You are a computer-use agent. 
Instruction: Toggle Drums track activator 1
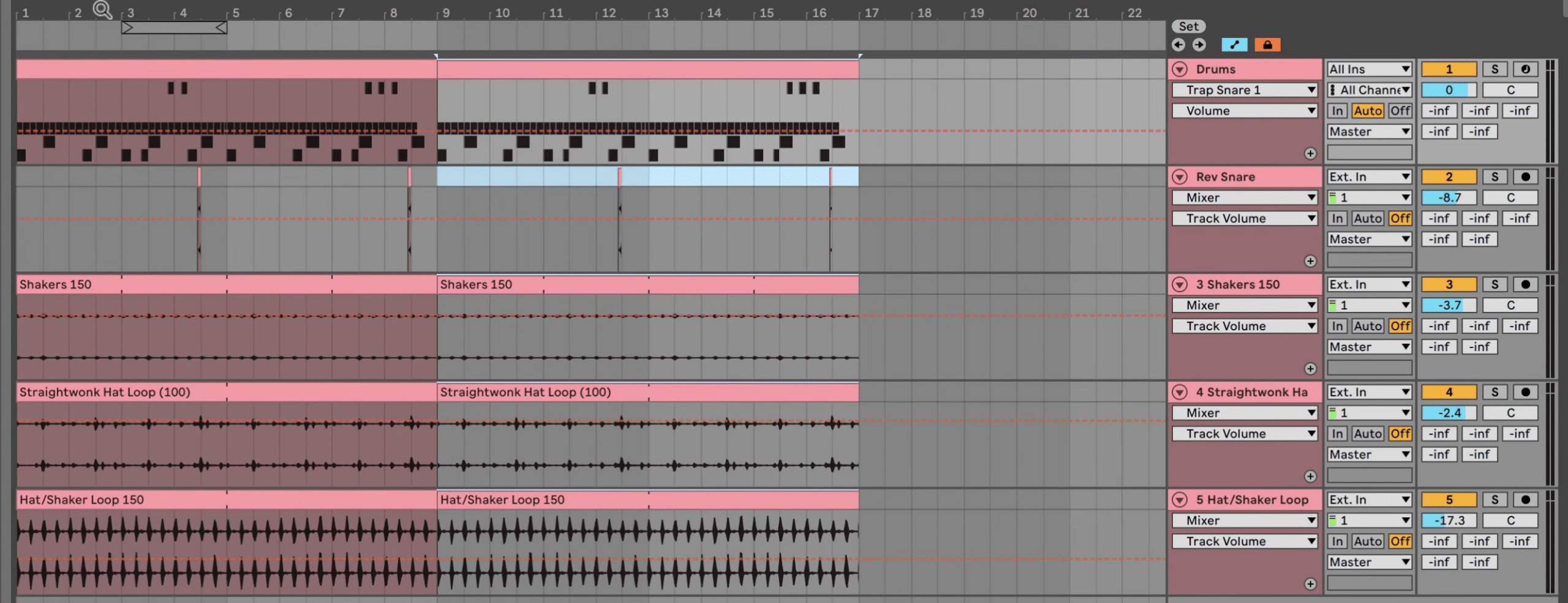pos(1449,69)
